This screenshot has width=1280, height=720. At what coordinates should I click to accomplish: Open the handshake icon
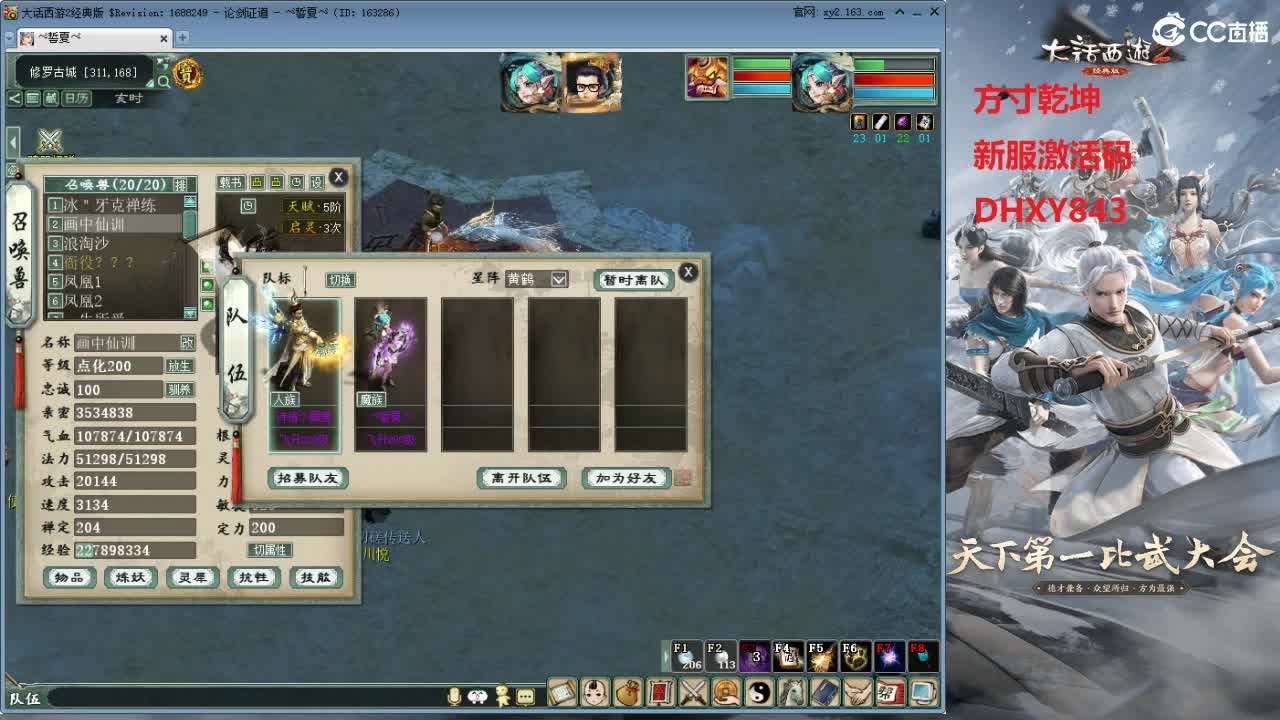pos(858,691)
